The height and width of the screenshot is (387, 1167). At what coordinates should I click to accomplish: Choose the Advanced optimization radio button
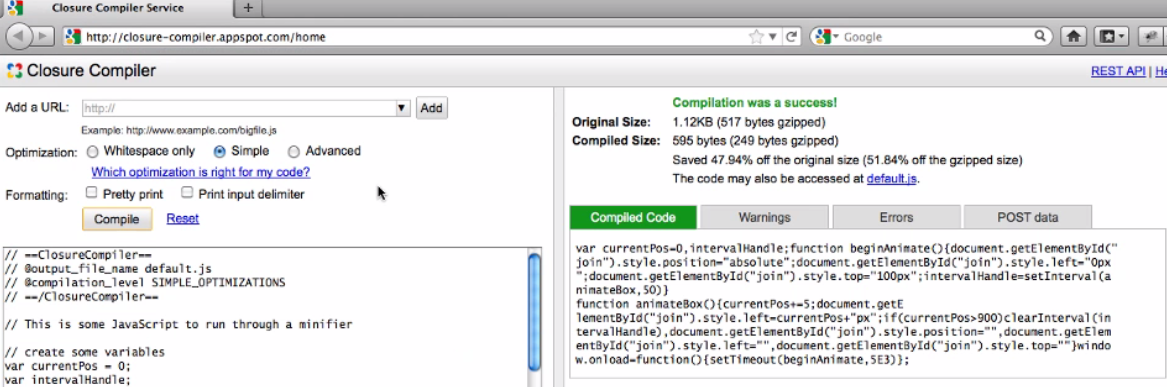pos(294,152)
